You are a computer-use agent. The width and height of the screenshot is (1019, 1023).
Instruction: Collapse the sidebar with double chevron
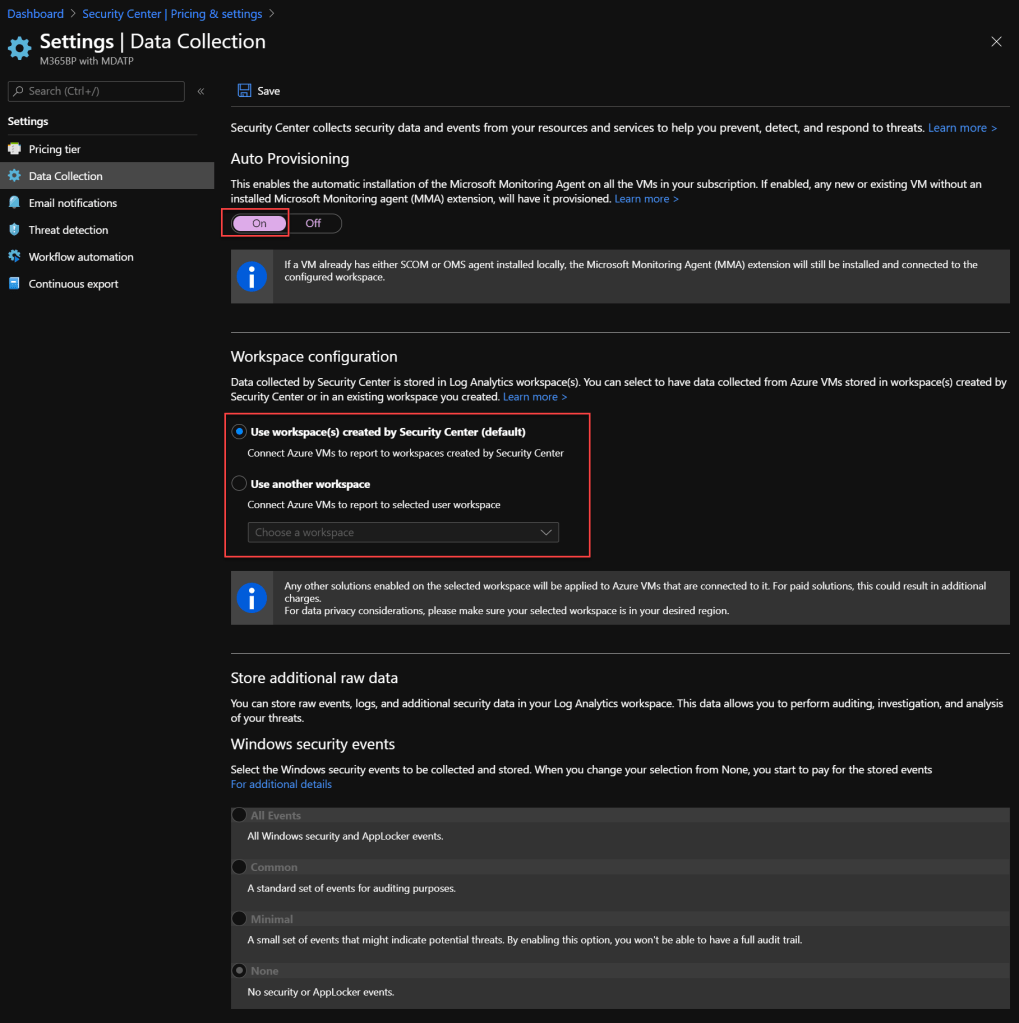pos(201,91)
